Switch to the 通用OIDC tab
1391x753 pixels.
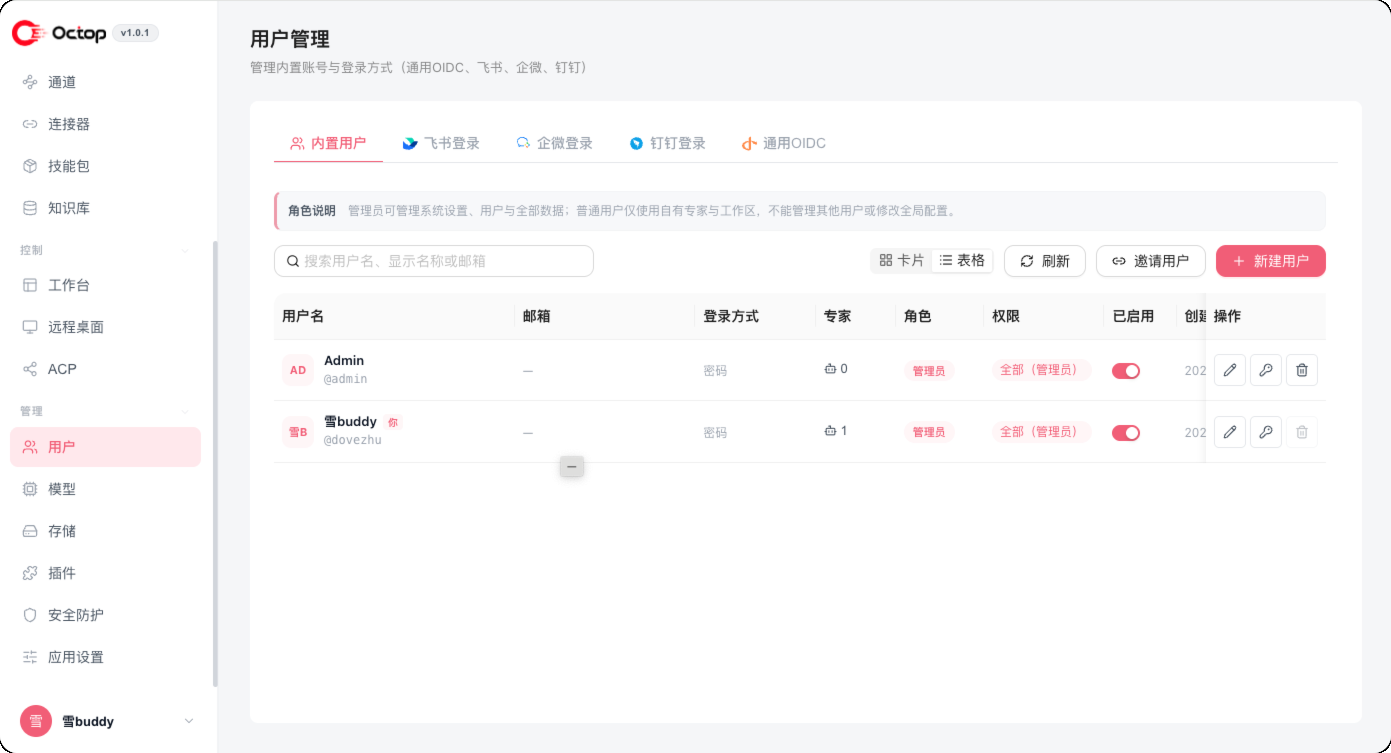tap(784, 143)
